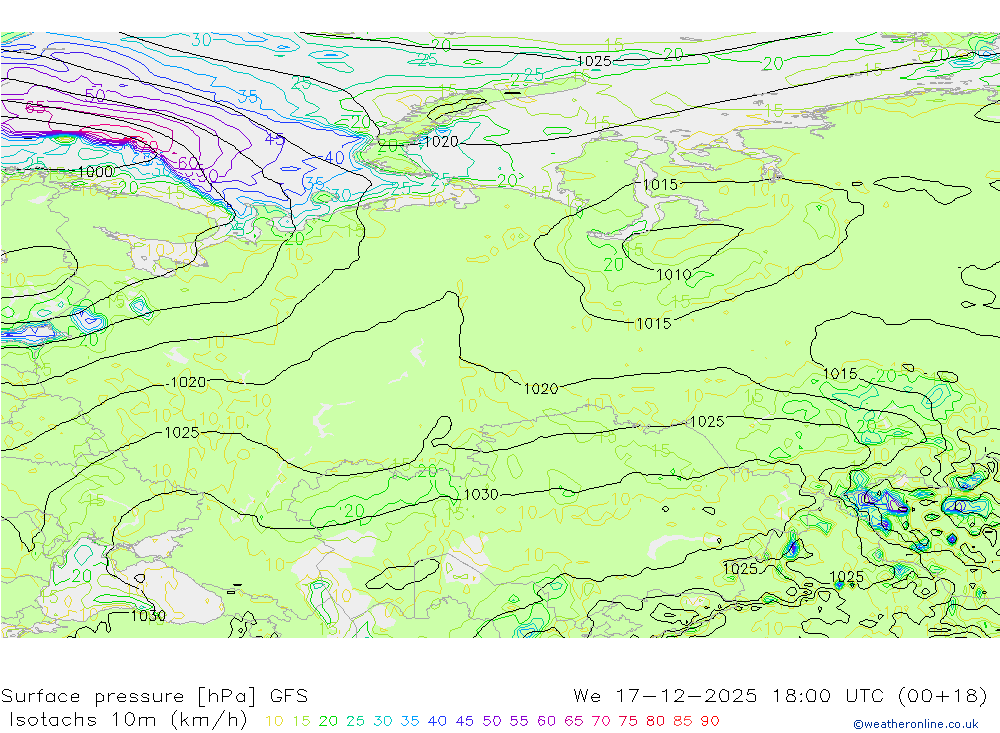The width and height of the screenshot is (1000, 733).
Task: Click the 1000 isobar label on the map
Action: point(96,172)
